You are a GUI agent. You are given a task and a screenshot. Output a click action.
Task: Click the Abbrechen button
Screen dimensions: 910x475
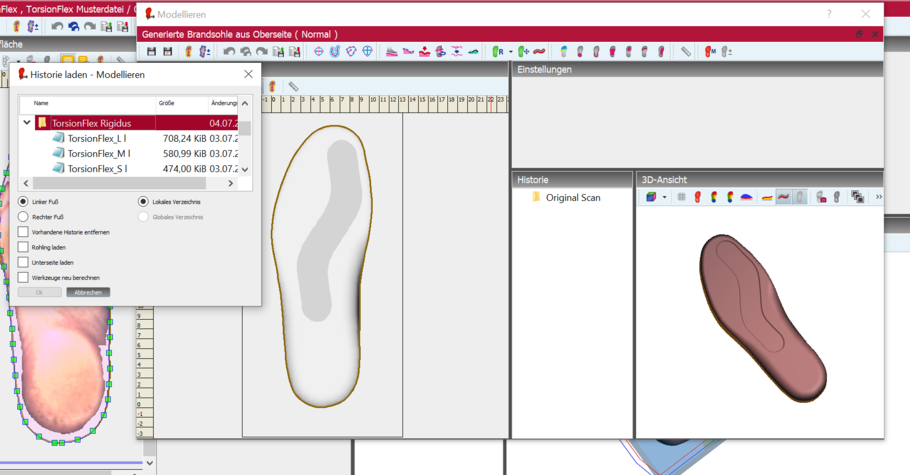point(88,292)
